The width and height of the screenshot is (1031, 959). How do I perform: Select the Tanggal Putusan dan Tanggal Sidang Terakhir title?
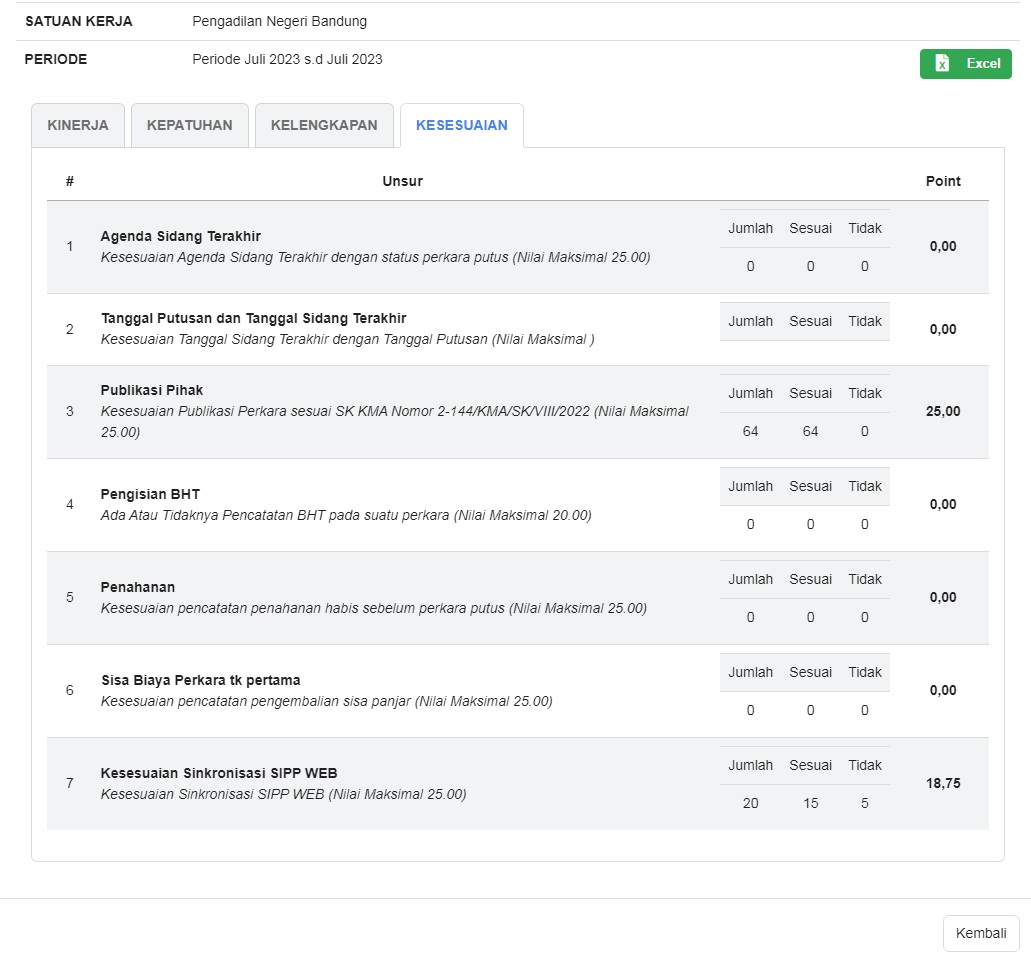(254, 319)
